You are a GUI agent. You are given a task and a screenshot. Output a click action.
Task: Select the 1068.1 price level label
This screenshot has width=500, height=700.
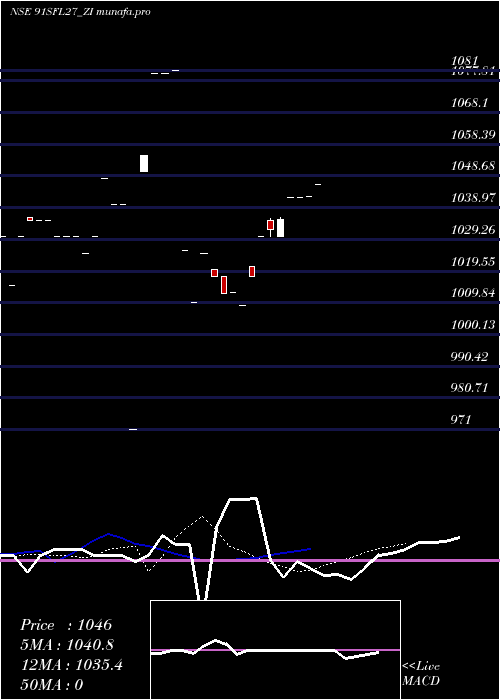(x=469, y=103)
